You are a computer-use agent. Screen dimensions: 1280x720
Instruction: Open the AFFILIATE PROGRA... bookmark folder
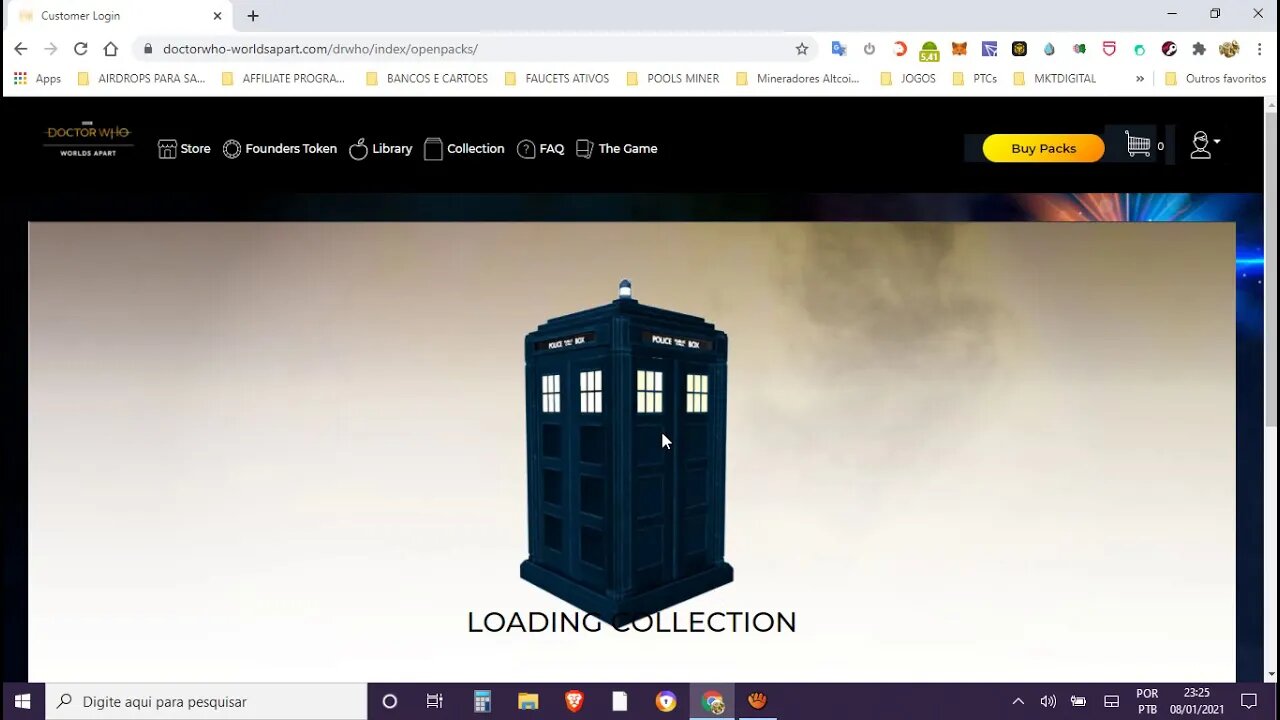283,78
